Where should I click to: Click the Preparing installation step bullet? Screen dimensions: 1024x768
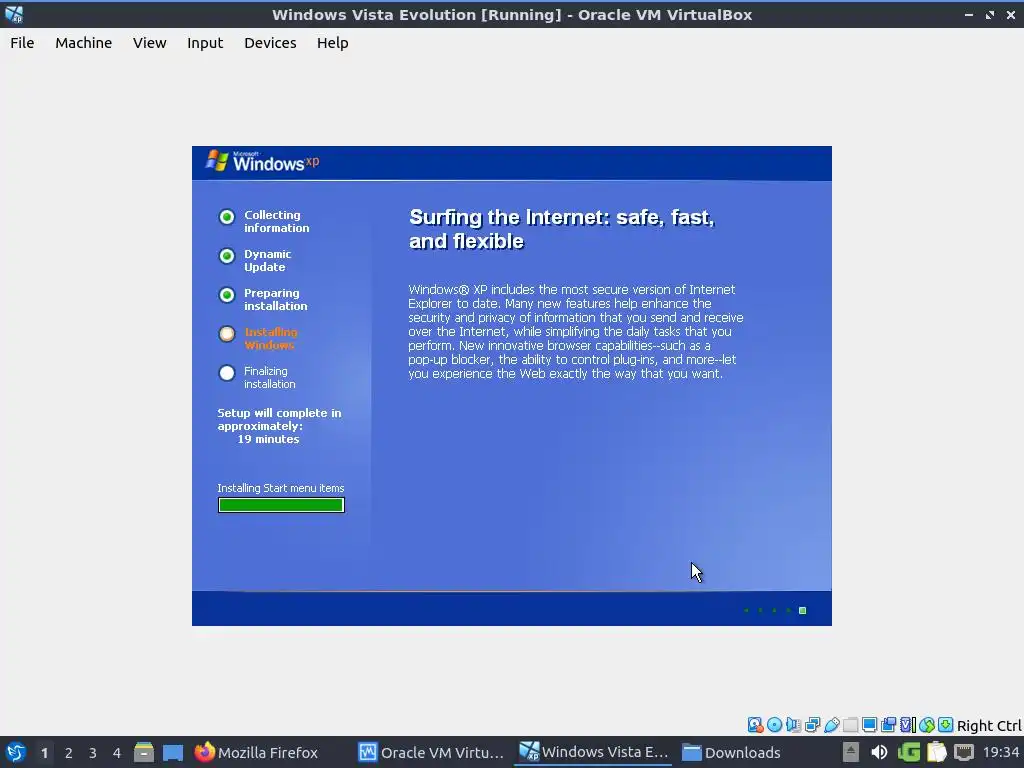[x=227, y=295]
